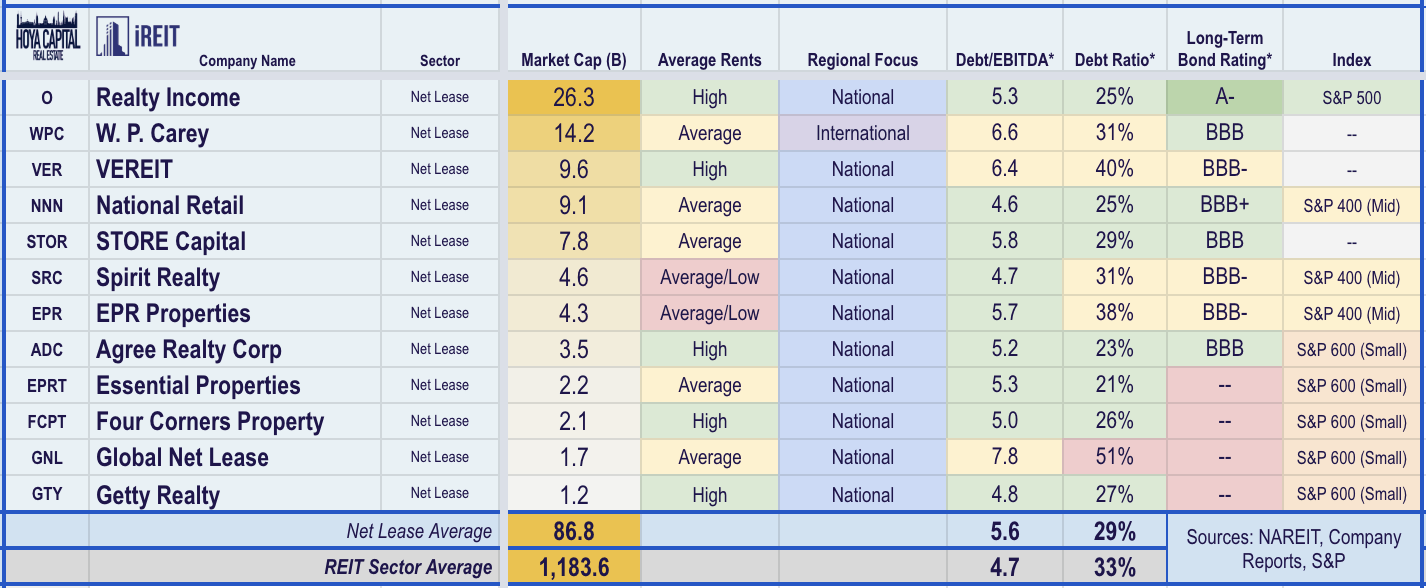Select Spirit Realty's Average/Low rents cell
This screenshot has height=588, width=1426.
point(709,278)
